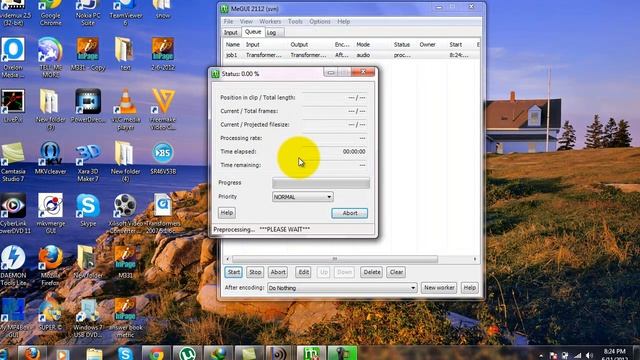Select the Camtasia Studio 7 shortcut
This screenshot has height=360, width=640.
(x=13, y=162)
